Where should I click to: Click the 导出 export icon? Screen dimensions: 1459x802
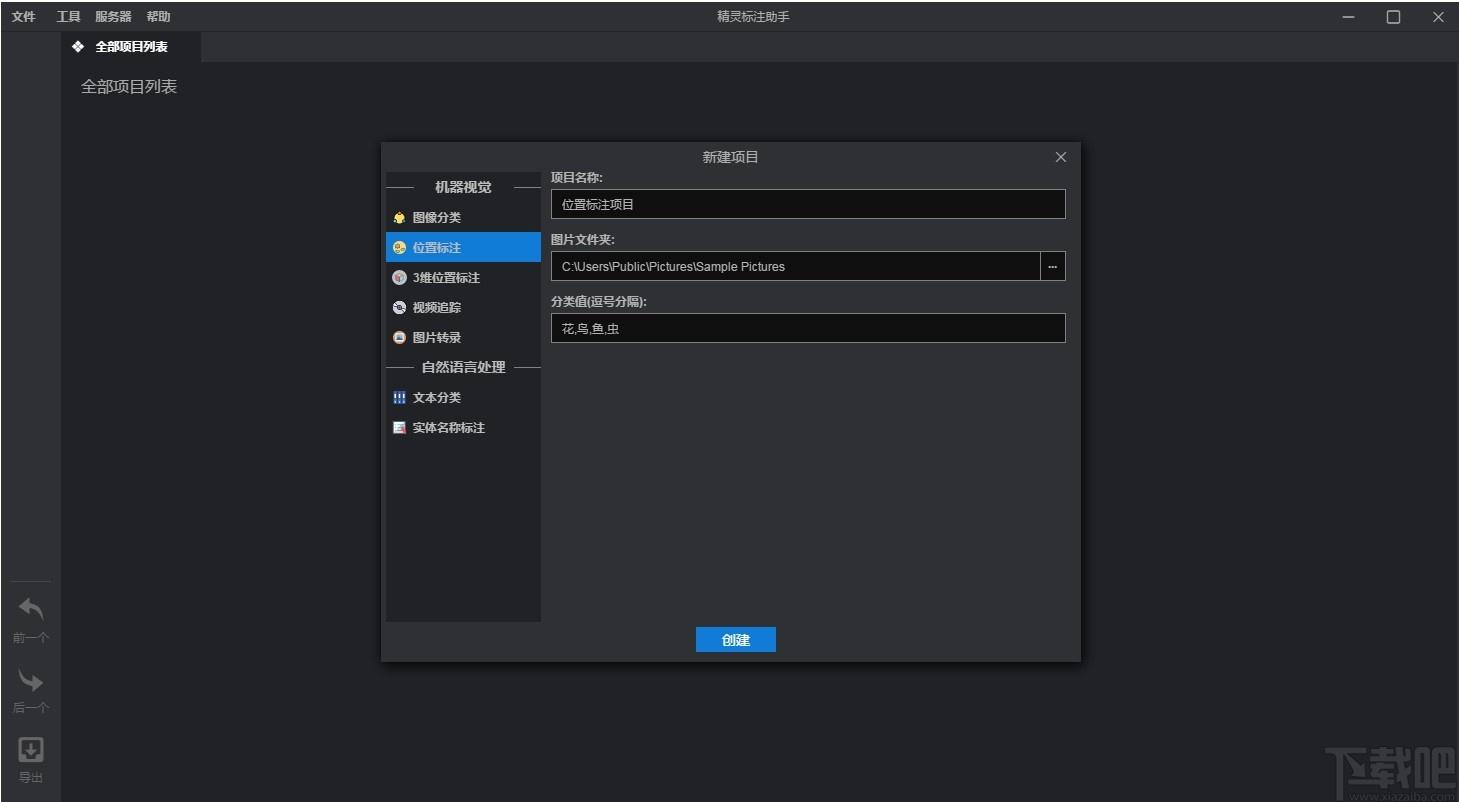[31, 750]
